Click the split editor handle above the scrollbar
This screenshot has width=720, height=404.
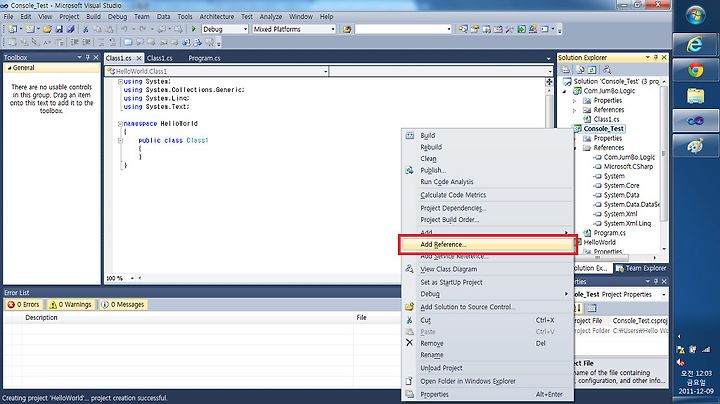pos(549,82)
